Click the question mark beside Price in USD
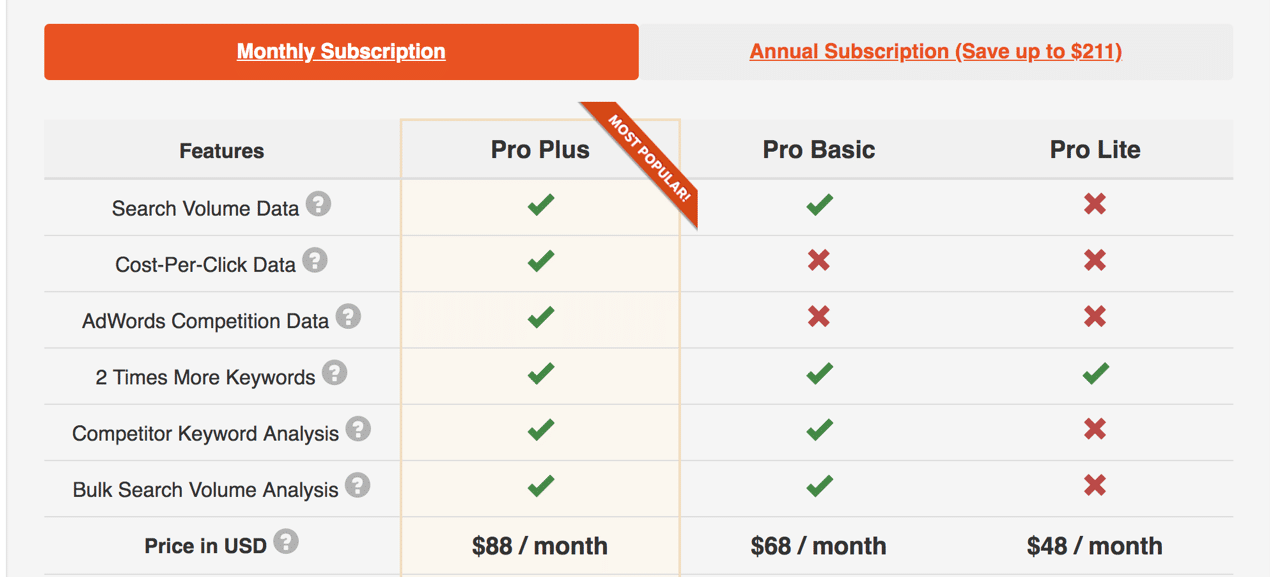The image size is (1270, 577). pyautogui.click(x=286, y=542)
